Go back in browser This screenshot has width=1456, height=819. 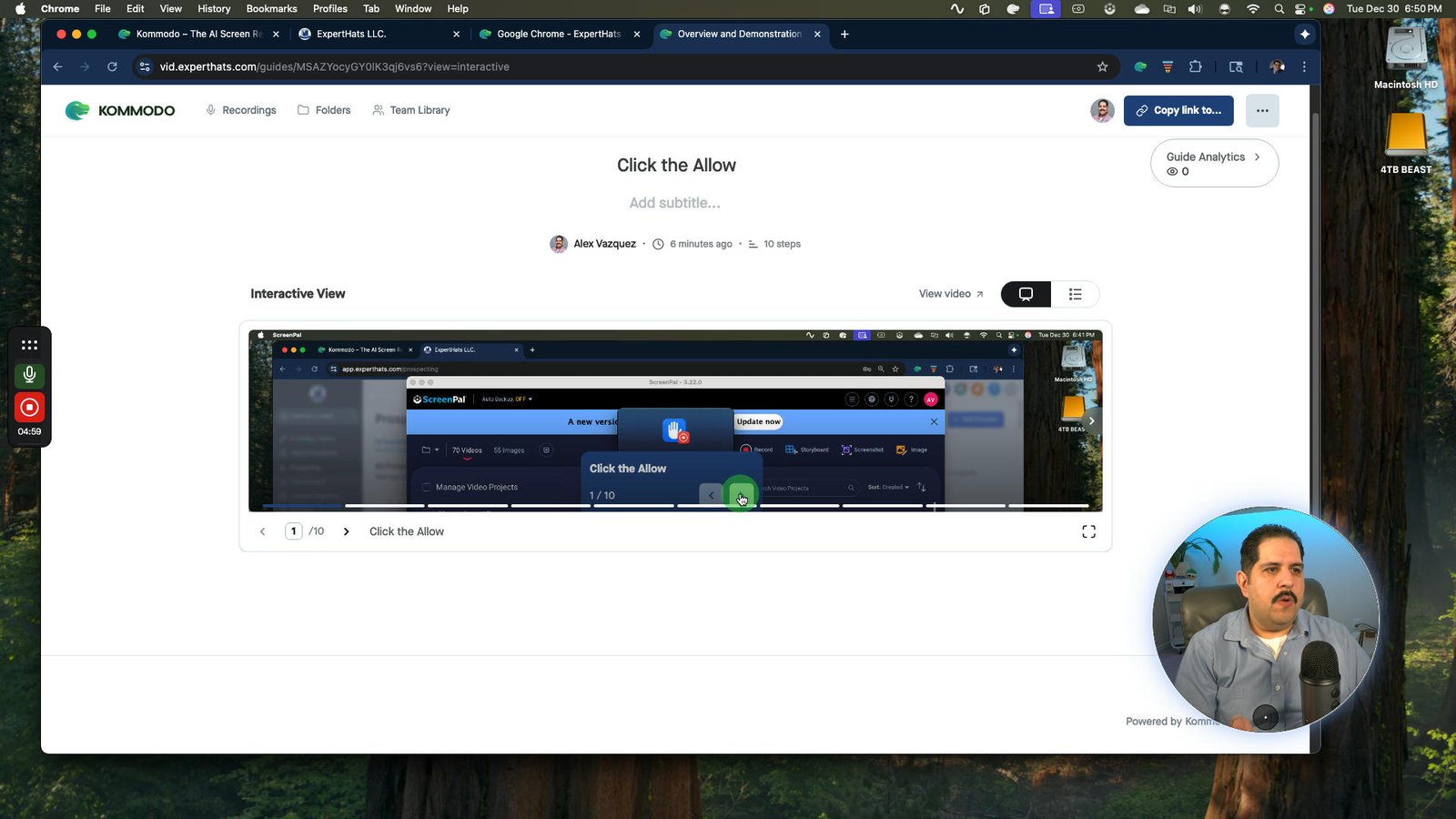(57, 66)
